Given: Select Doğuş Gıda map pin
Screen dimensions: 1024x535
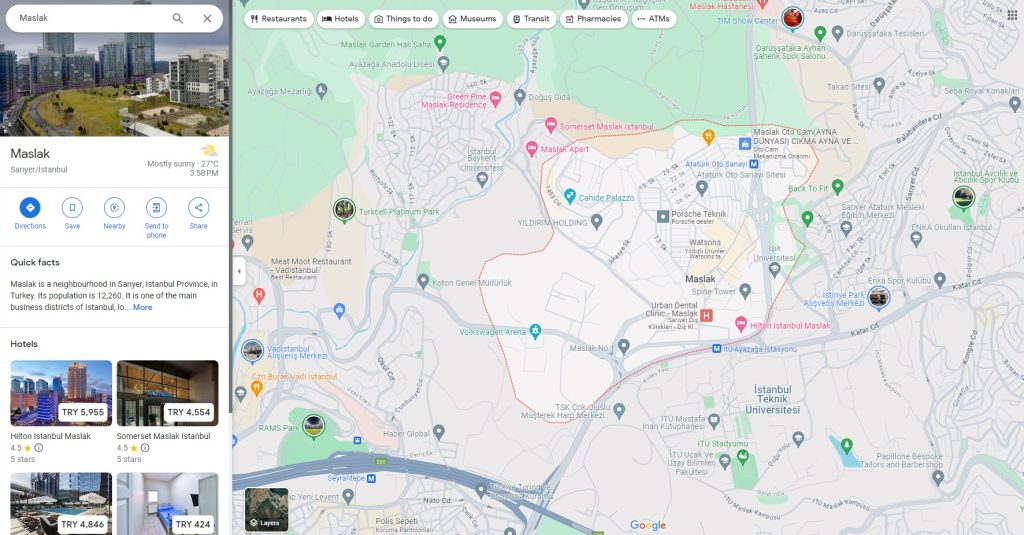Looking at the screenshot, I should pos(520,96).
